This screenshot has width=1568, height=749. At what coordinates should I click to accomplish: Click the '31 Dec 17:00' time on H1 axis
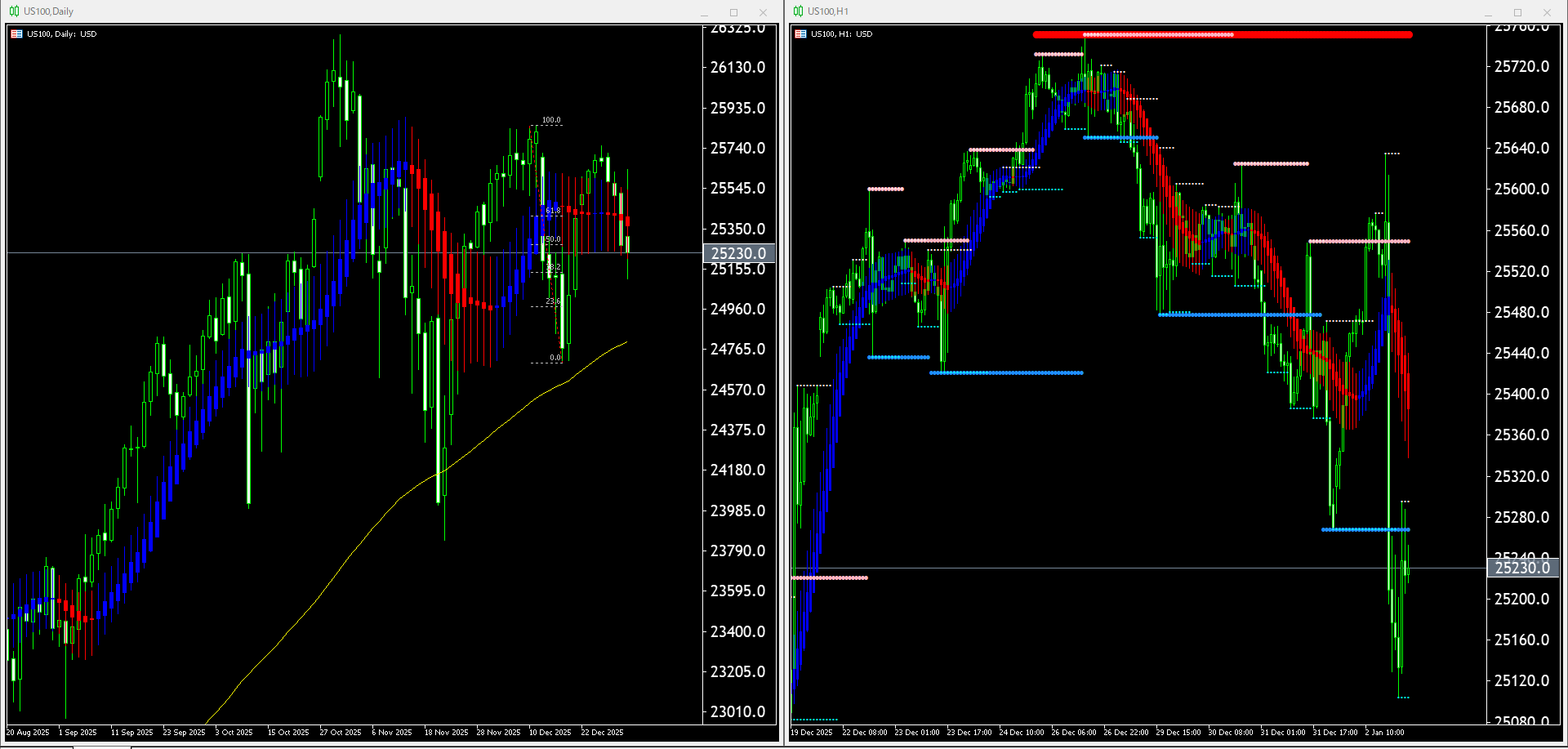pos(1335,733)
